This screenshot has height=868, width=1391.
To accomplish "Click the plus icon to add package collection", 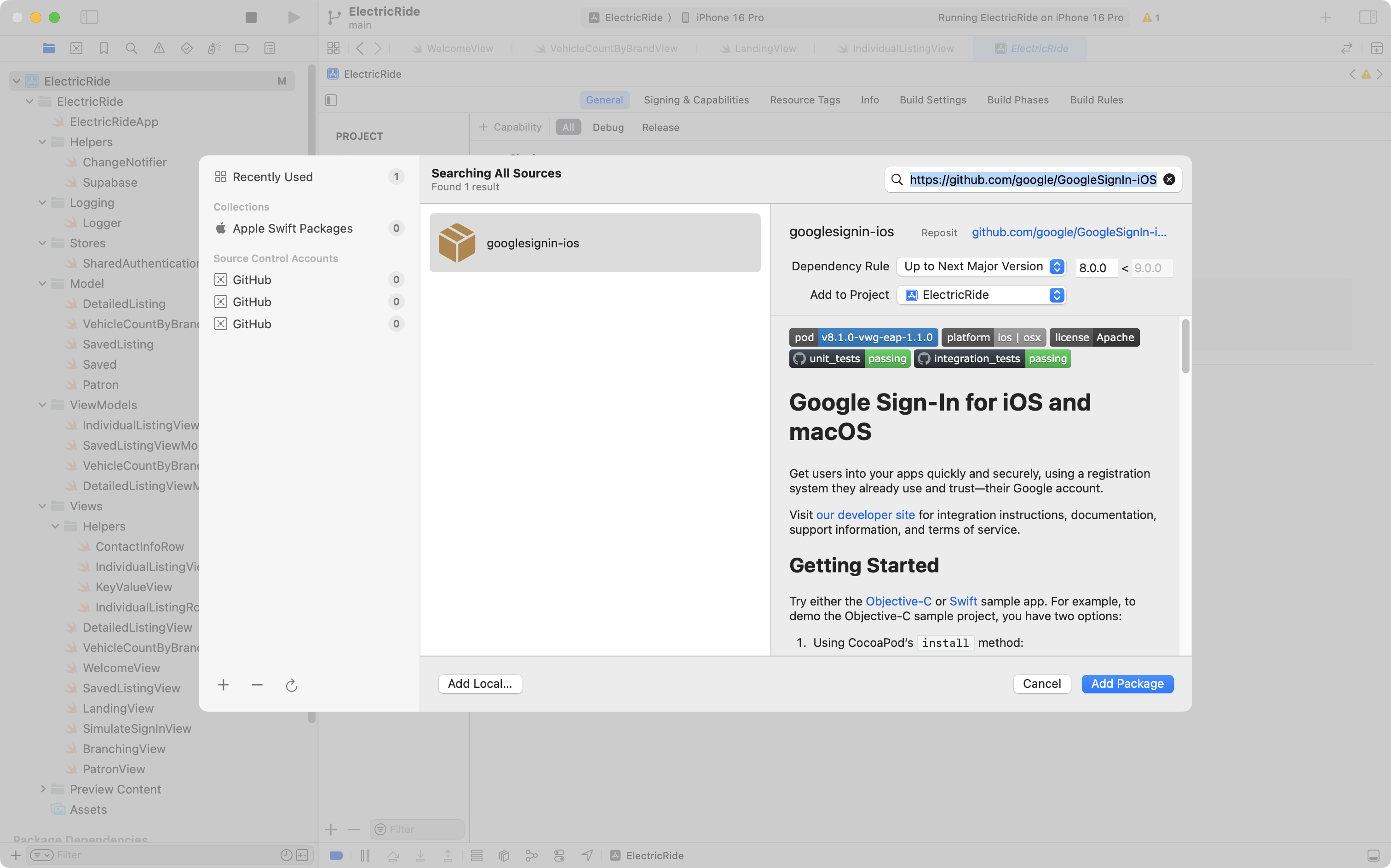I will pos(224,684).
